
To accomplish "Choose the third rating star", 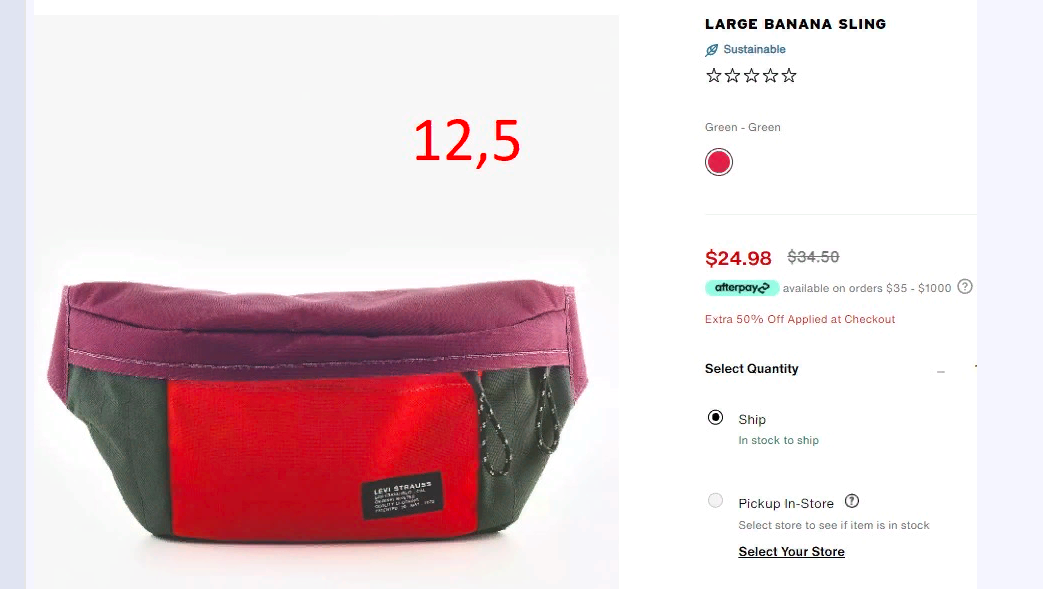I will pos(752,75).
